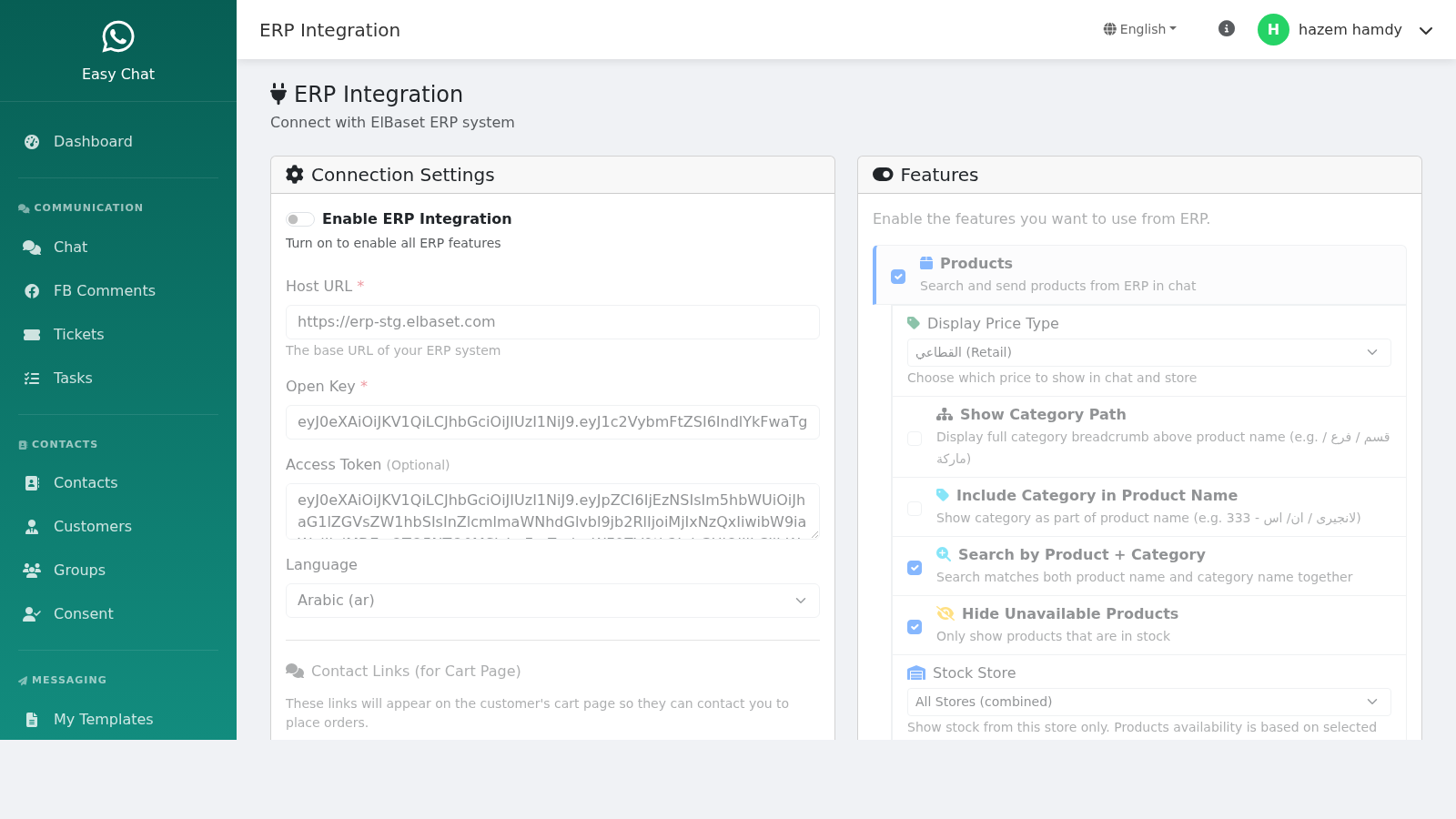The image size is (1456, 819).
Task: Open the Language dropdown showing Arabic
Action: pyautogui.click(x=552, y=600)
